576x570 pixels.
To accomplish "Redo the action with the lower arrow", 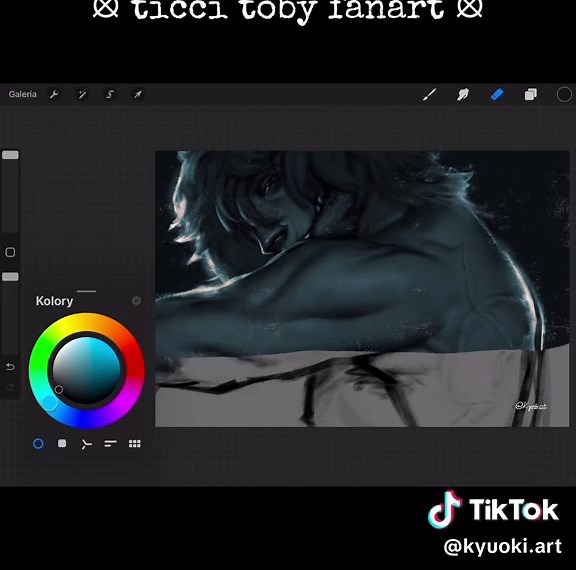I will point(10,386).
